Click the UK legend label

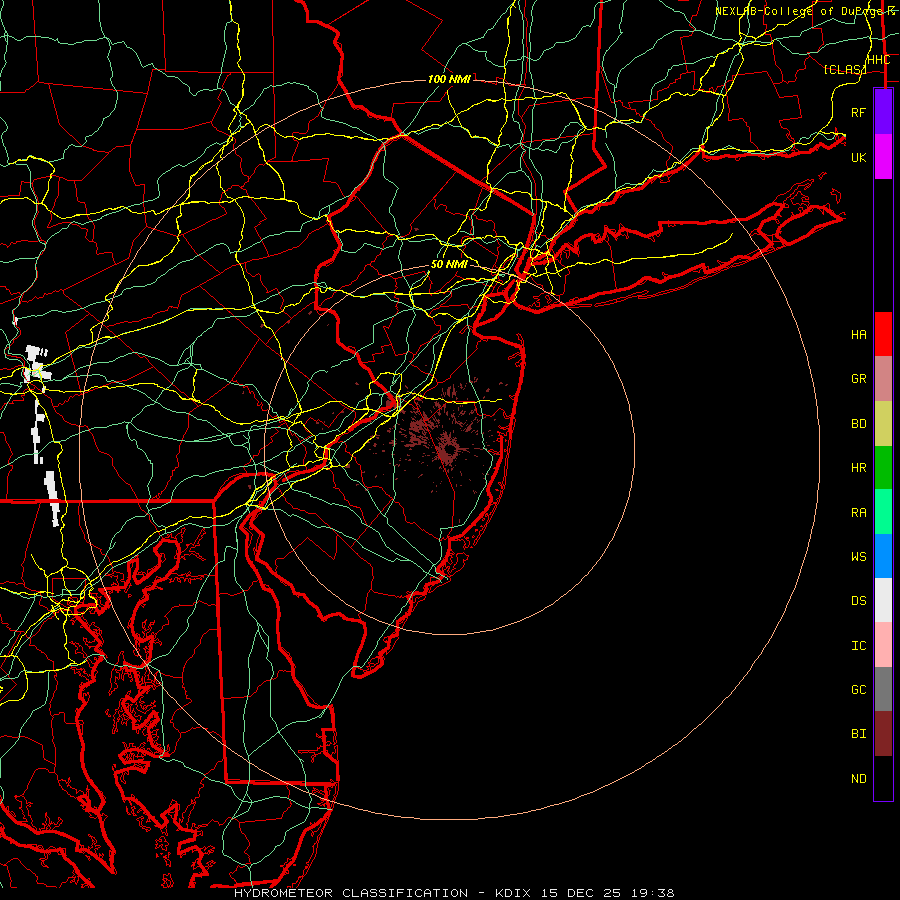859,157
